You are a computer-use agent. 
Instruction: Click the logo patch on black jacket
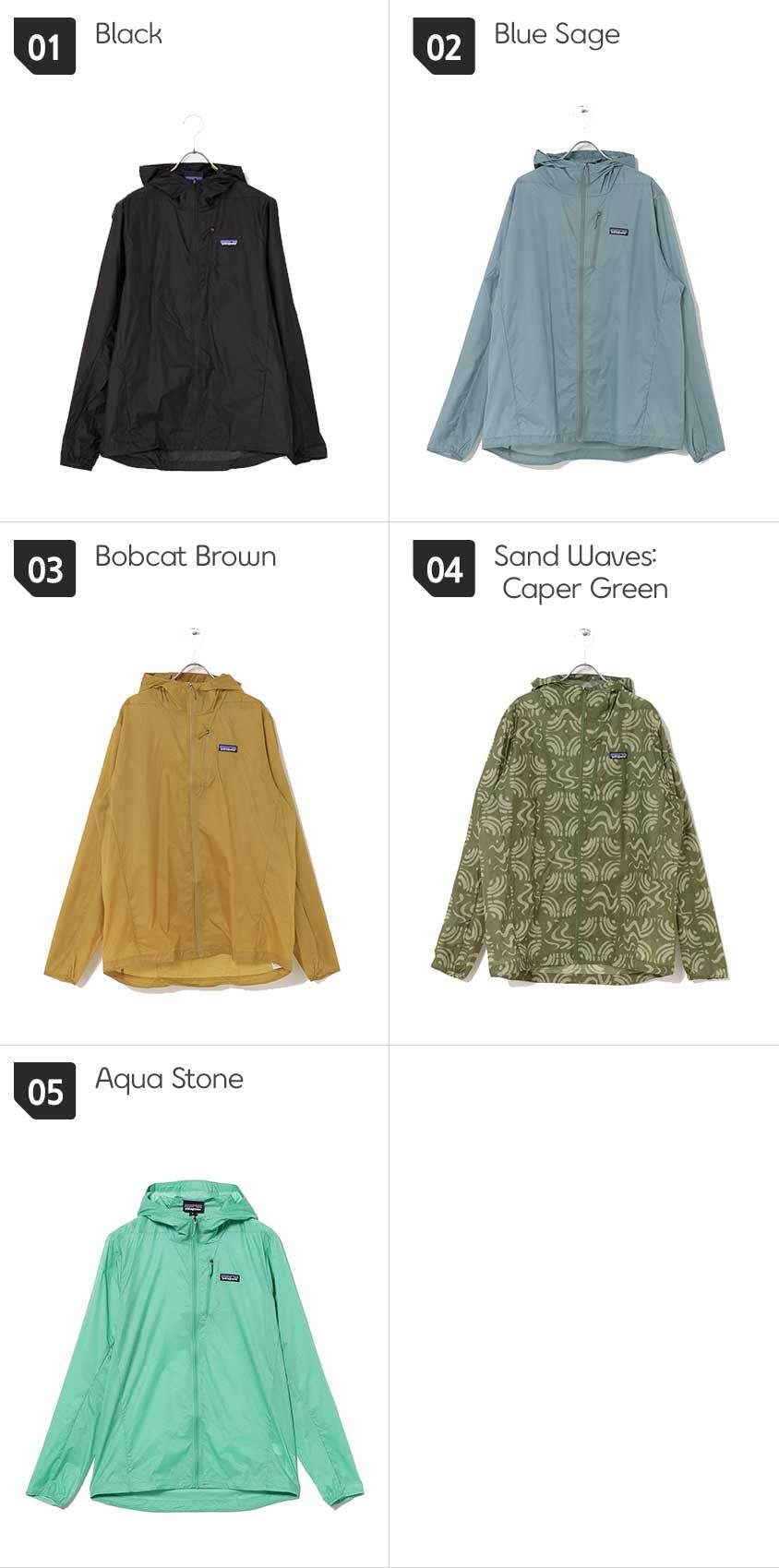tap(230, 244)
